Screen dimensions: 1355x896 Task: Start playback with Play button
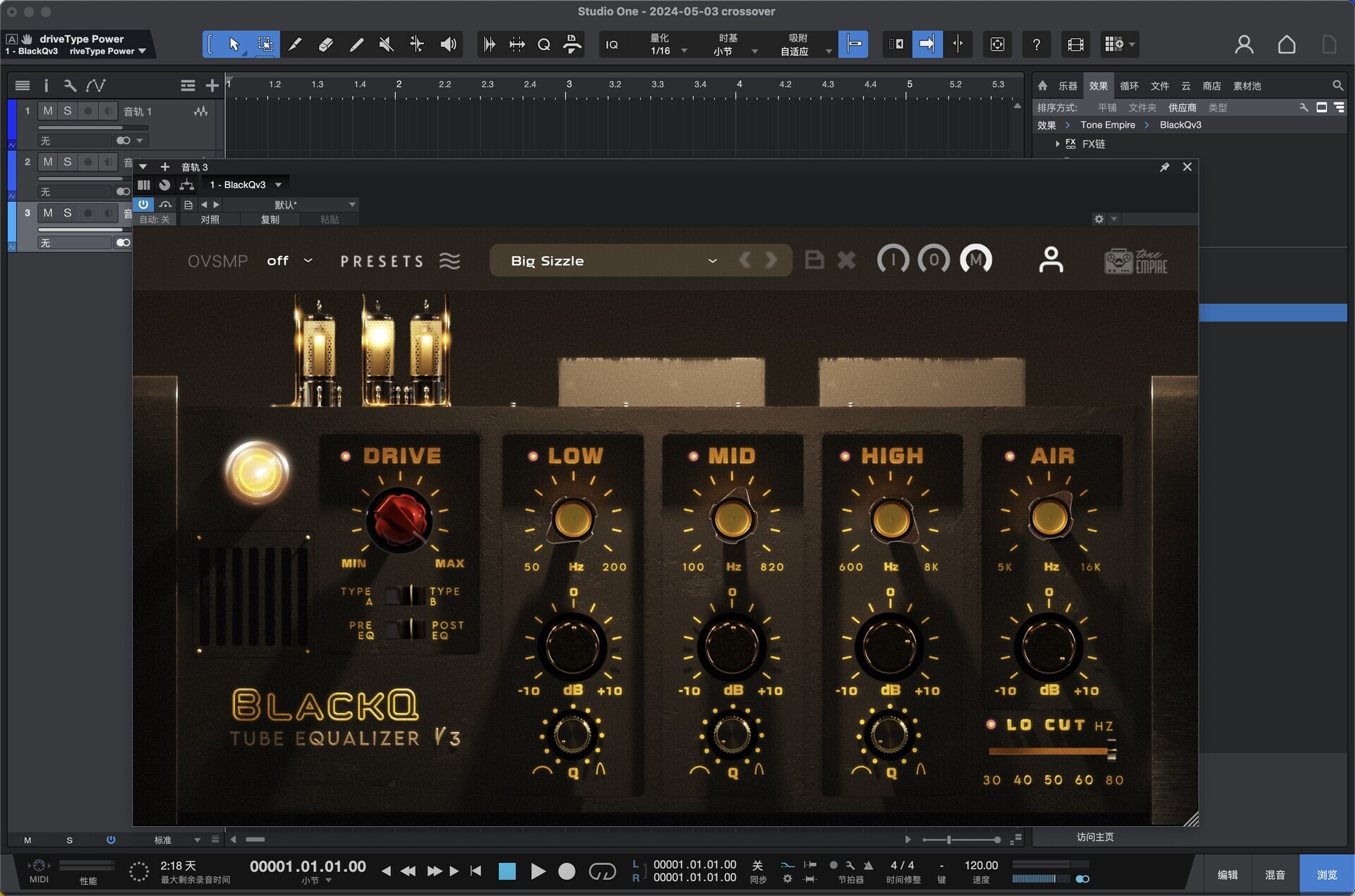tap(538, 871)
